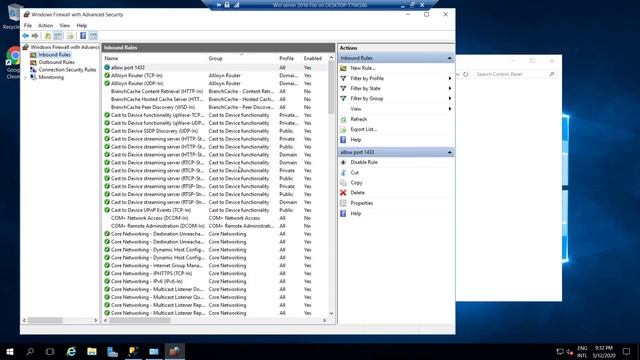Screen dimensions: 640x360
Task: Open File Explorer from the taskbar
Action: tap(92, 351)
